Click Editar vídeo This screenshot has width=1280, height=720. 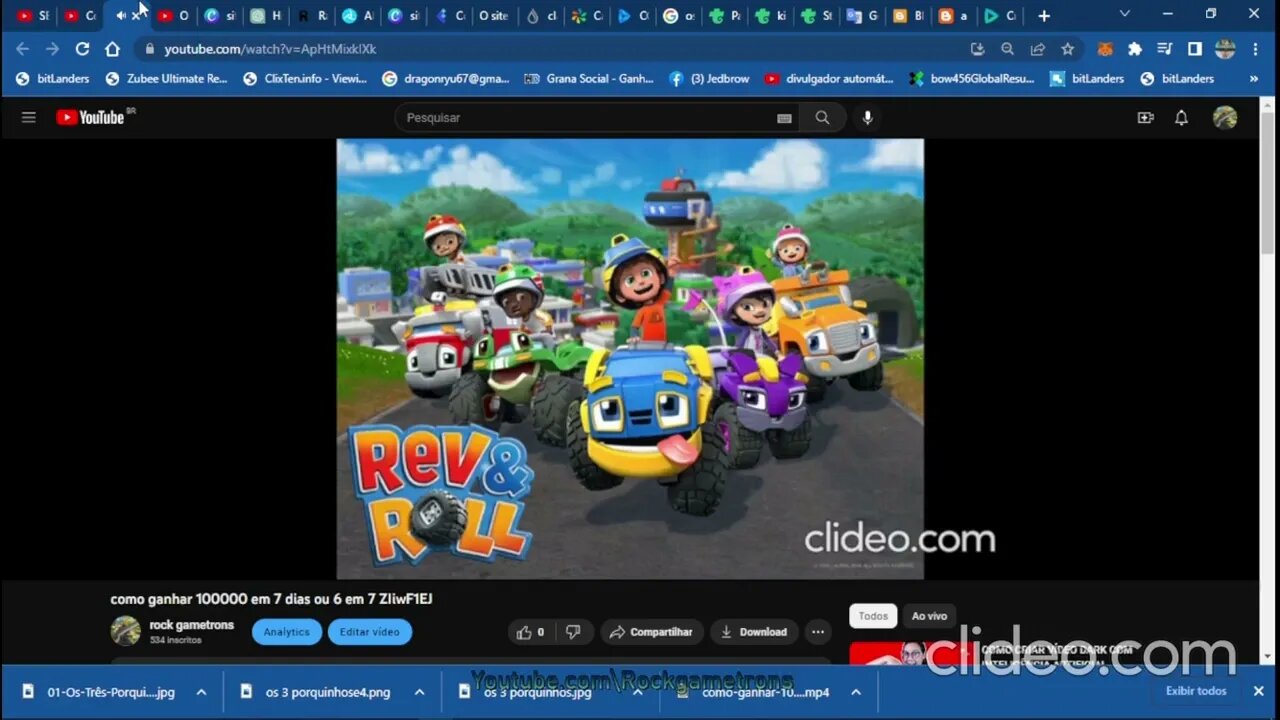pyautogui.click(x=370, y=632)
